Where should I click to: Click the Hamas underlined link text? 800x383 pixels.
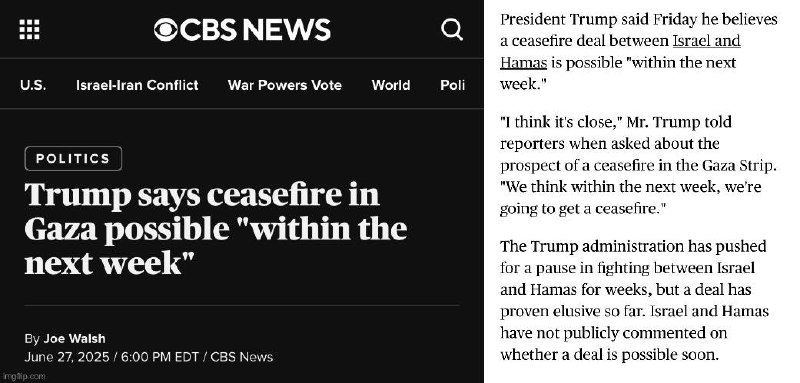(523, 63)
